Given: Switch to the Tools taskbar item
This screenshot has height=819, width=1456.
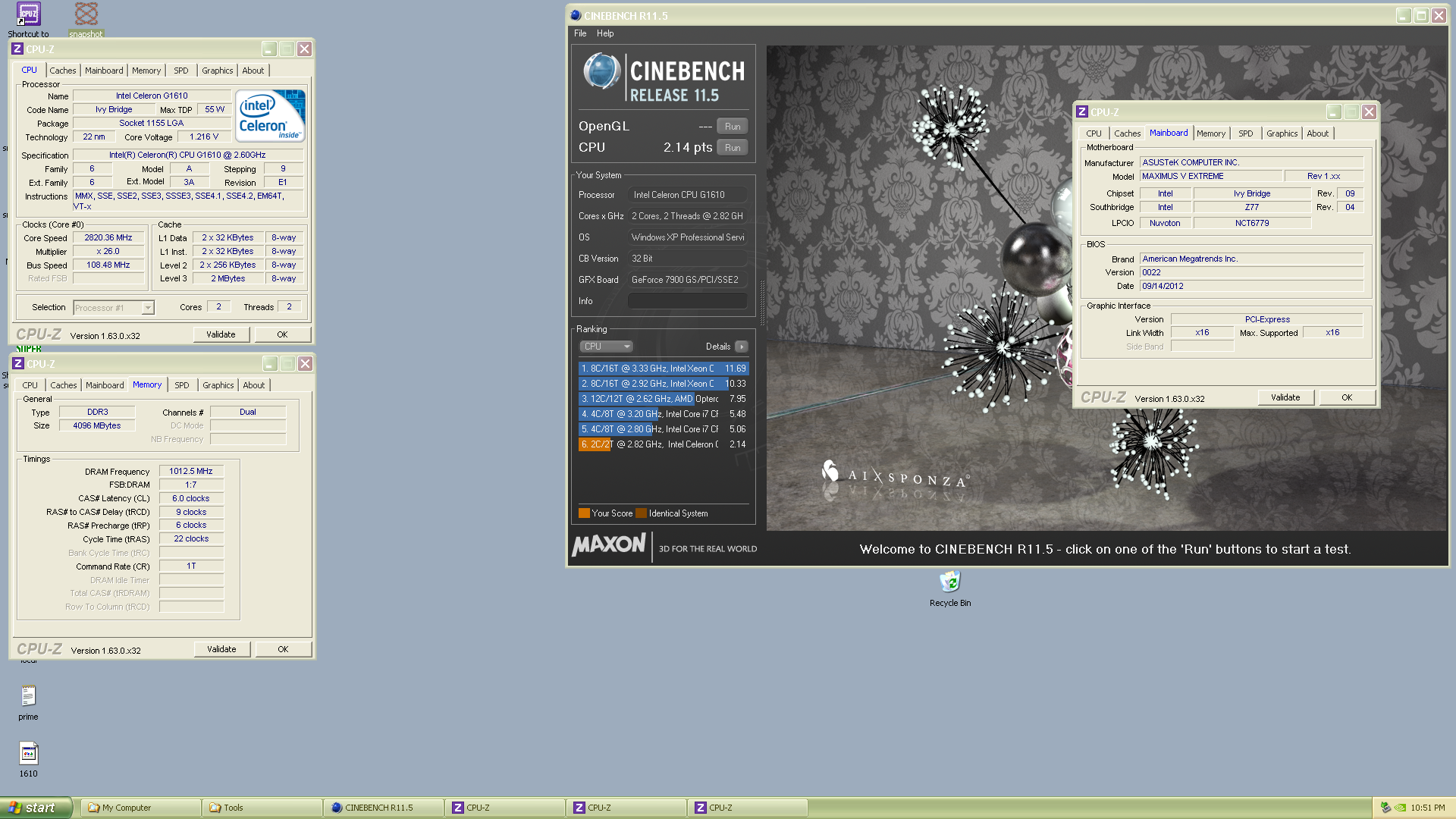Looking at the screenshot, I should [262, 808].
